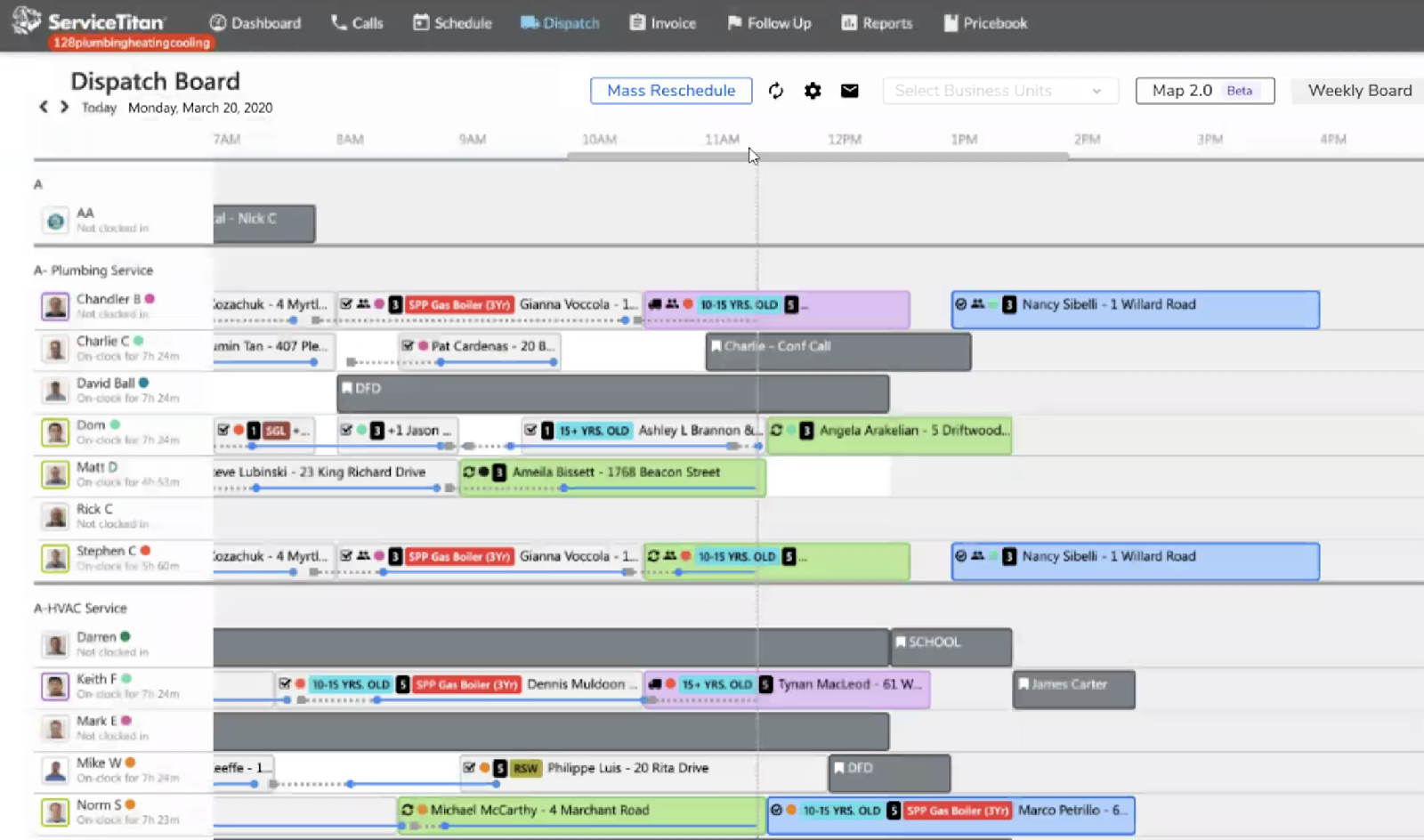Open the Follow Up section
The width and height of the screenshot is (1424, 840).
tap(769, 23)
